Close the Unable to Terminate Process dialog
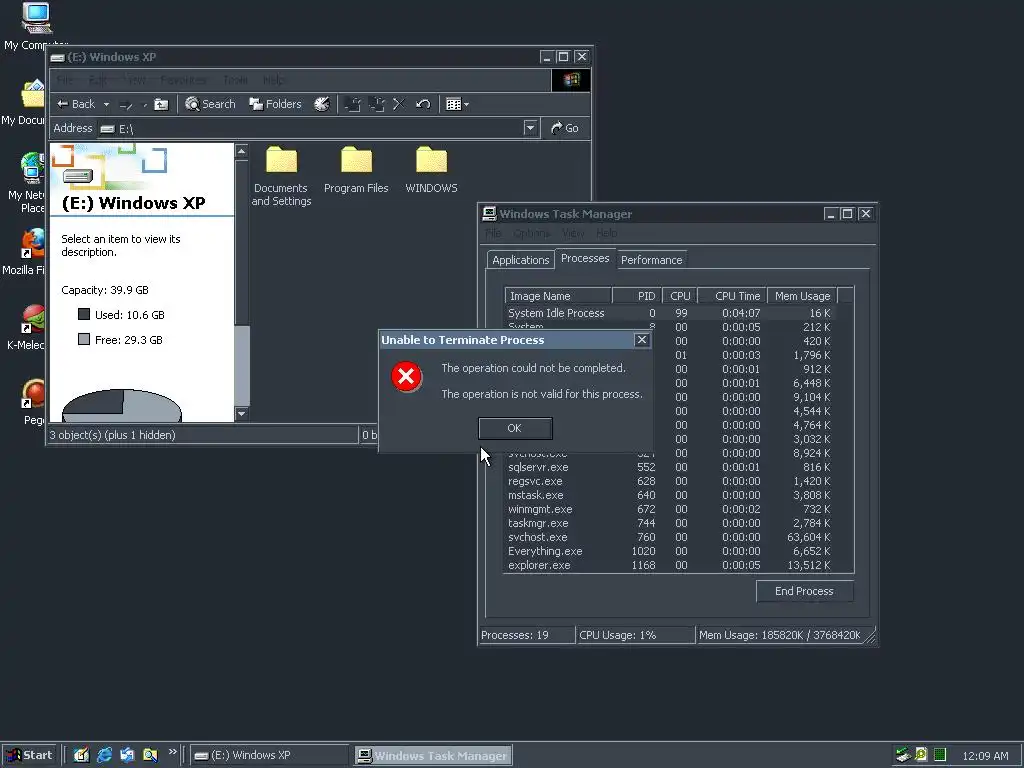Screen dimensions: 1024x768 (x=641, y=340)
